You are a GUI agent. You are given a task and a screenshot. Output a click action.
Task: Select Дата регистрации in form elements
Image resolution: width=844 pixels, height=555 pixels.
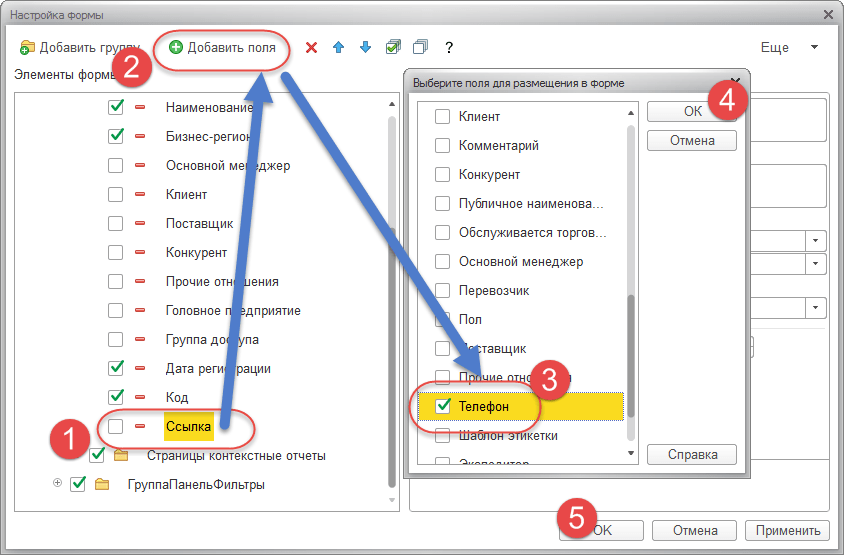(218, 369)
